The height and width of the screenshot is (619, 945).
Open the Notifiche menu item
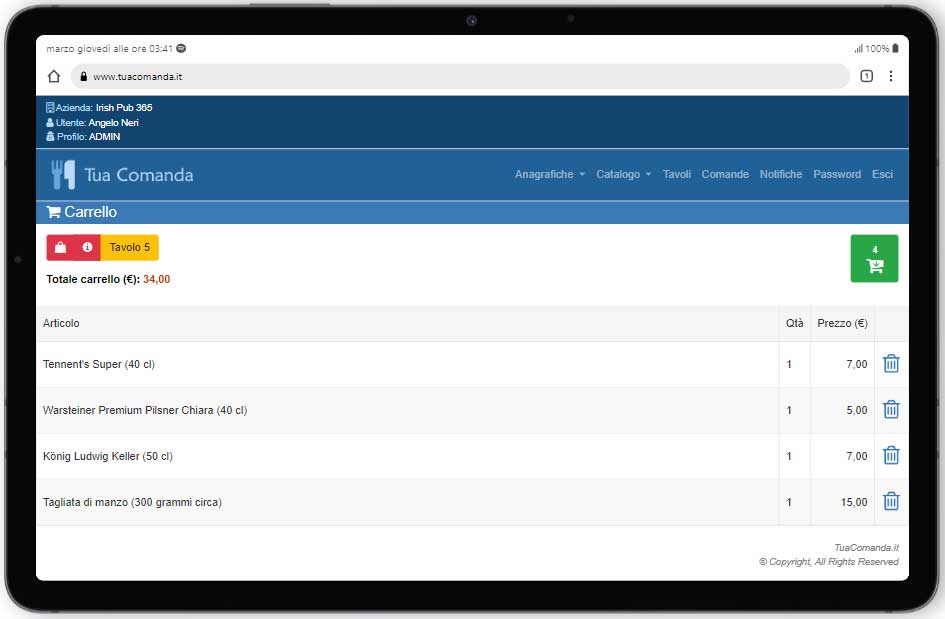[780, 174]
